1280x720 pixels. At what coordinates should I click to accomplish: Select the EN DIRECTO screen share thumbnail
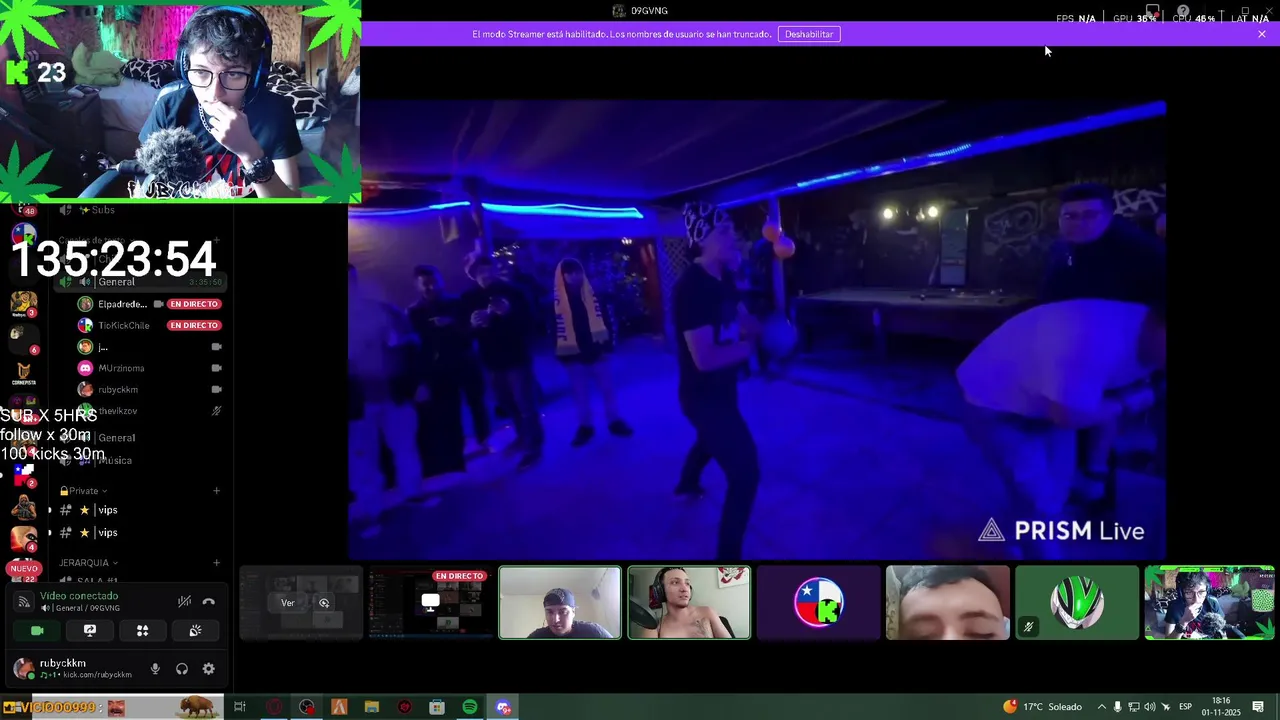pos(430,603)
